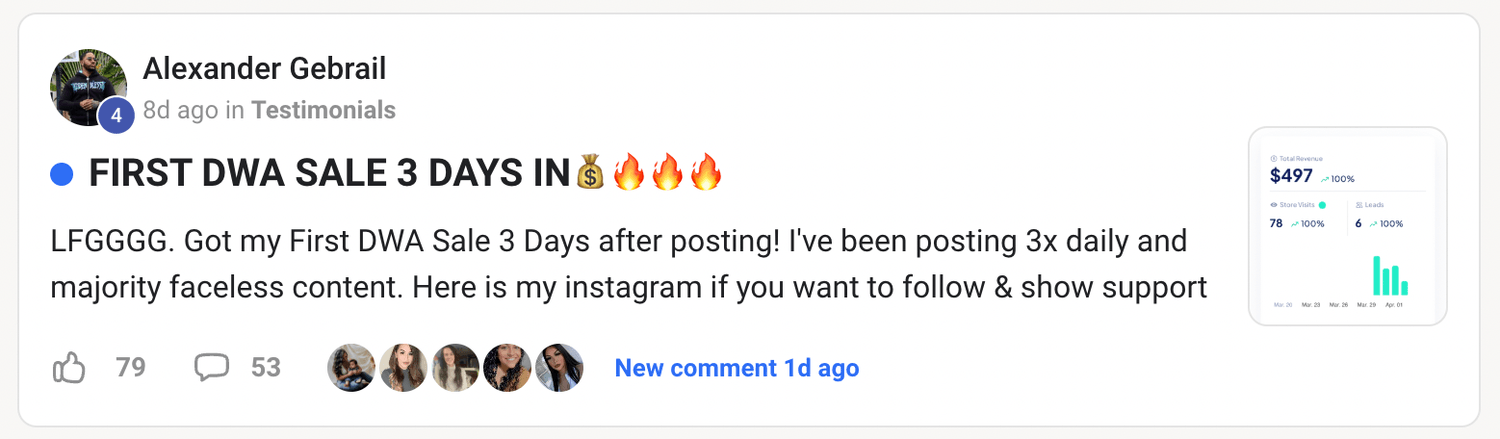Viewport: 1500px width, 439px height.
Task: Click the money bag emoji in title
Action: tap(590, 173)
